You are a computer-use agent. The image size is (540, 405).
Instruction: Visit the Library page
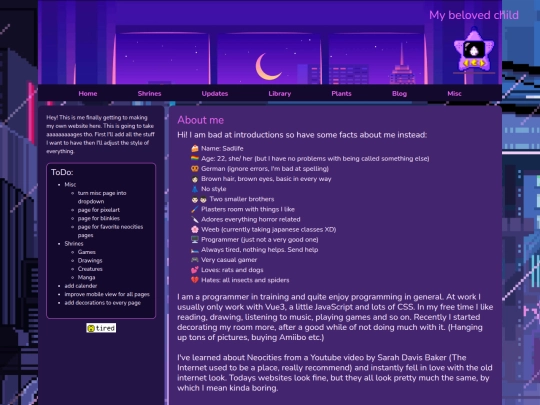[x=280, y=93]
